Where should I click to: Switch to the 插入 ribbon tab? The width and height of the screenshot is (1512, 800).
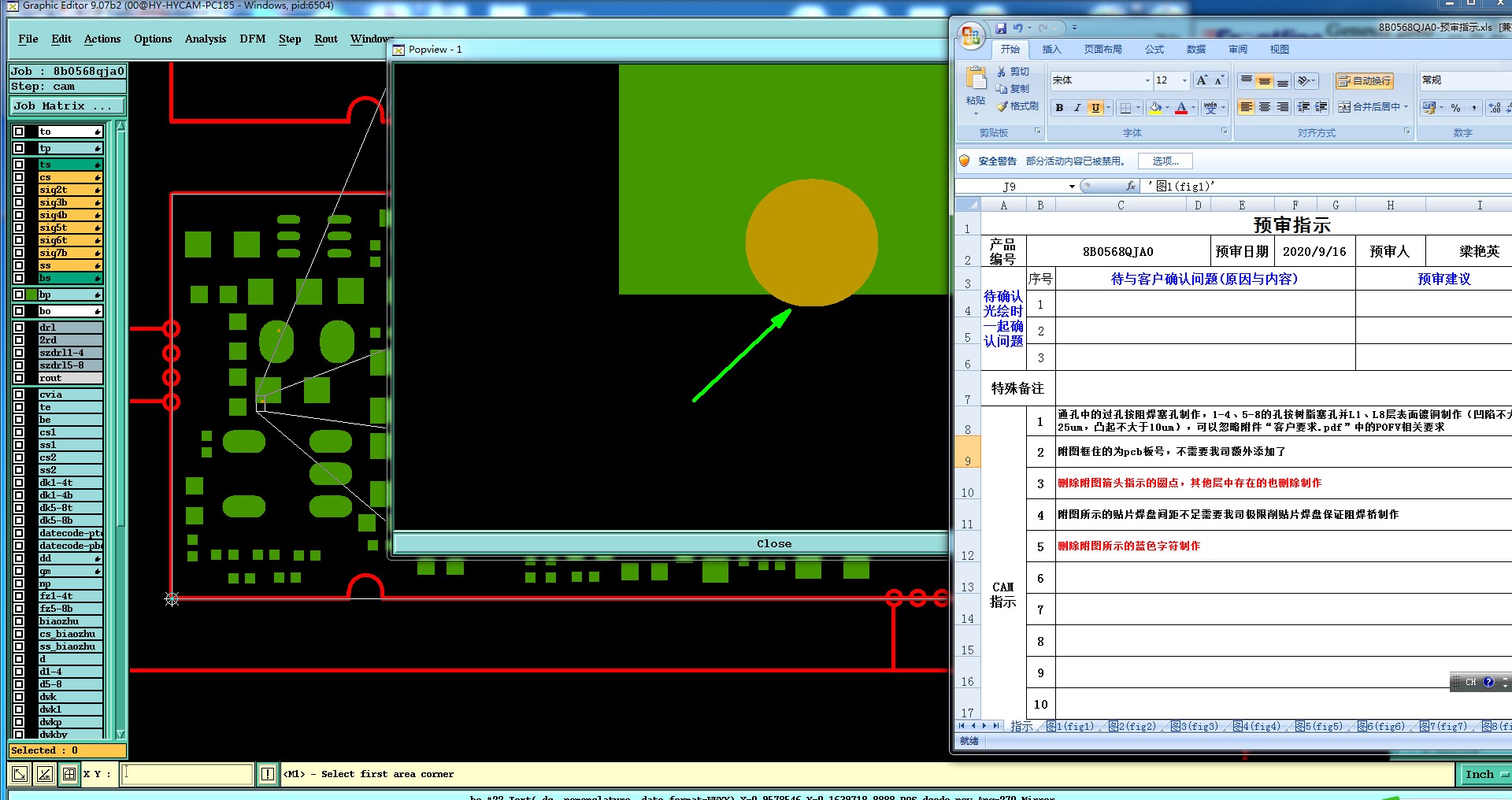[x=1052, y=50]
